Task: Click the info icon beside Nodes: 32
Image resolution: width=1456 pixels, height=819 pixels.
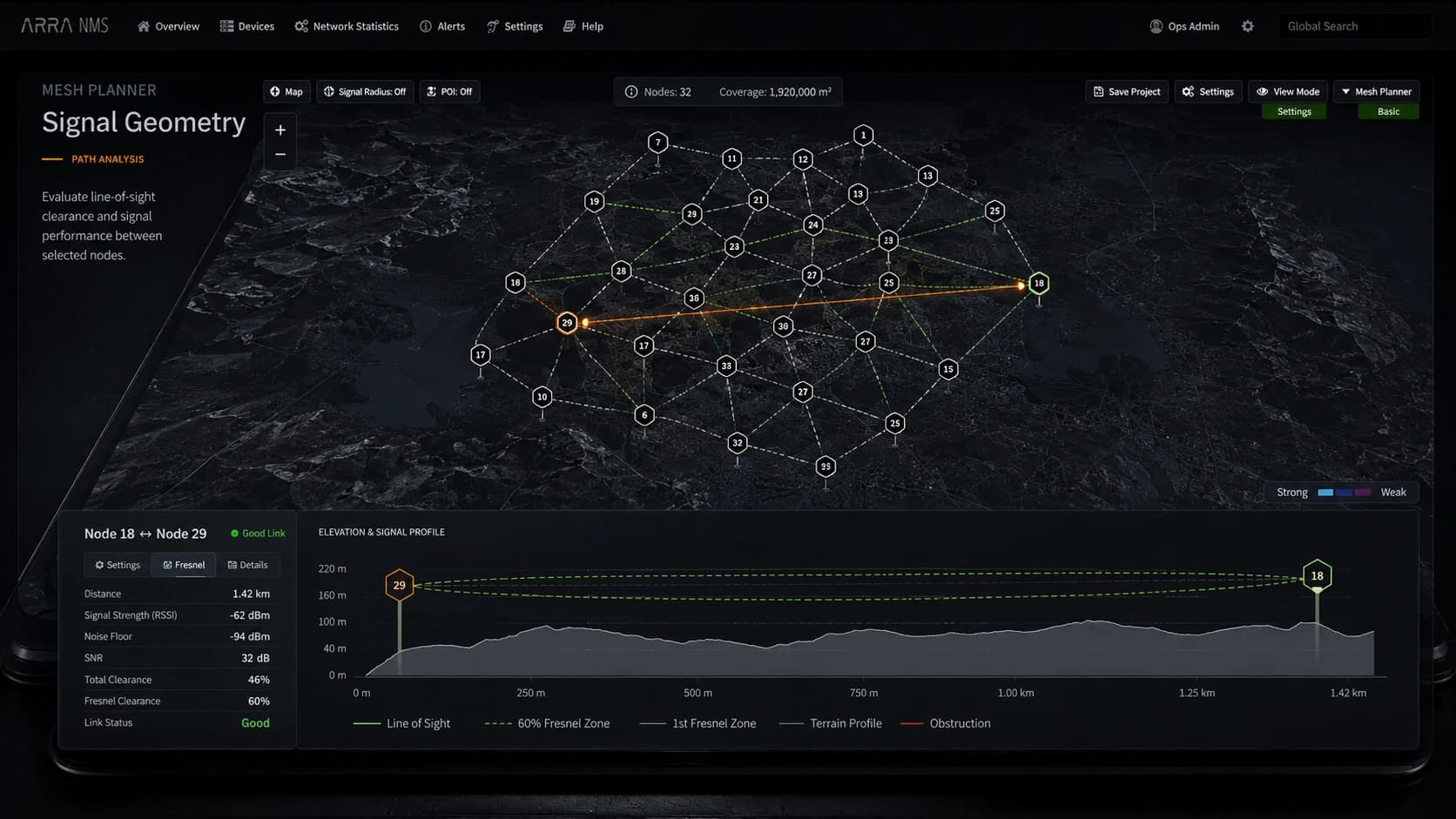Action: (x=631, y=92)
